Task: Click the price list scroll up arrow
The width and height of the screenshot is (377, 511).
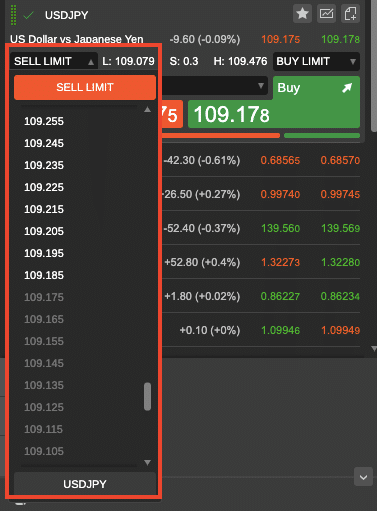Action: tap(147, 109)
